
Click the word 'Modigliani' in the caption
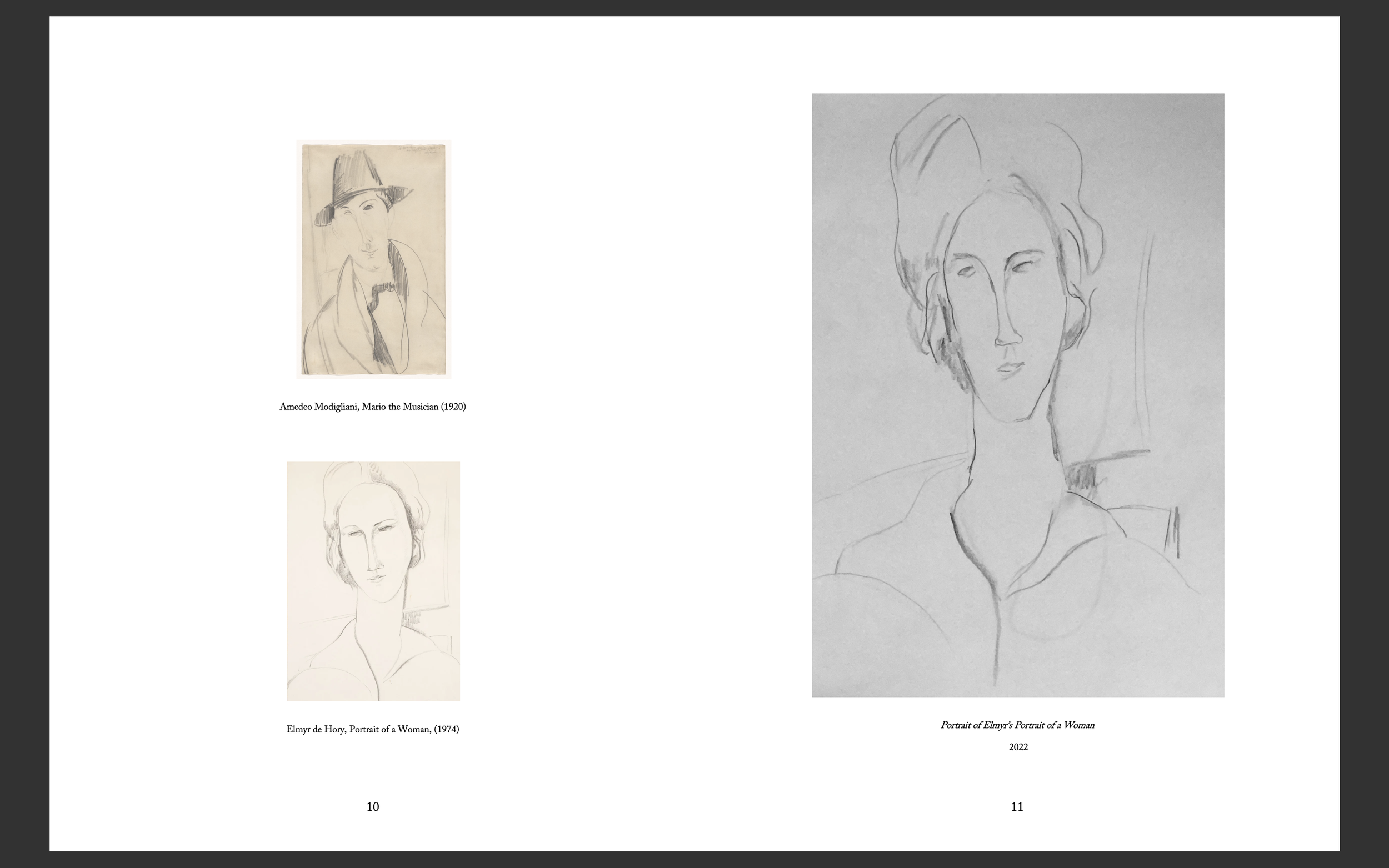click(x=337, y=407)
